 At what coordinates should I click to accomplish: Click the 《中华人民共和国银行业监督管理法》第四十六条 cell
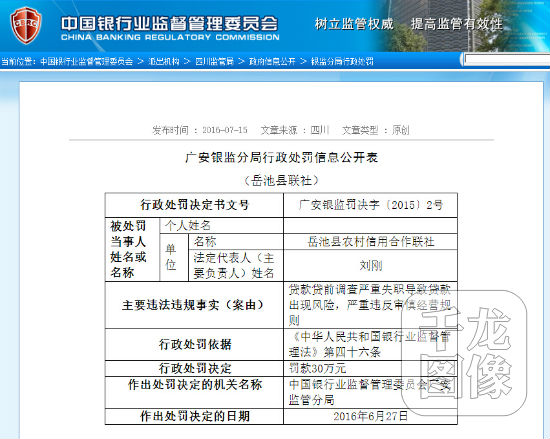370,344
